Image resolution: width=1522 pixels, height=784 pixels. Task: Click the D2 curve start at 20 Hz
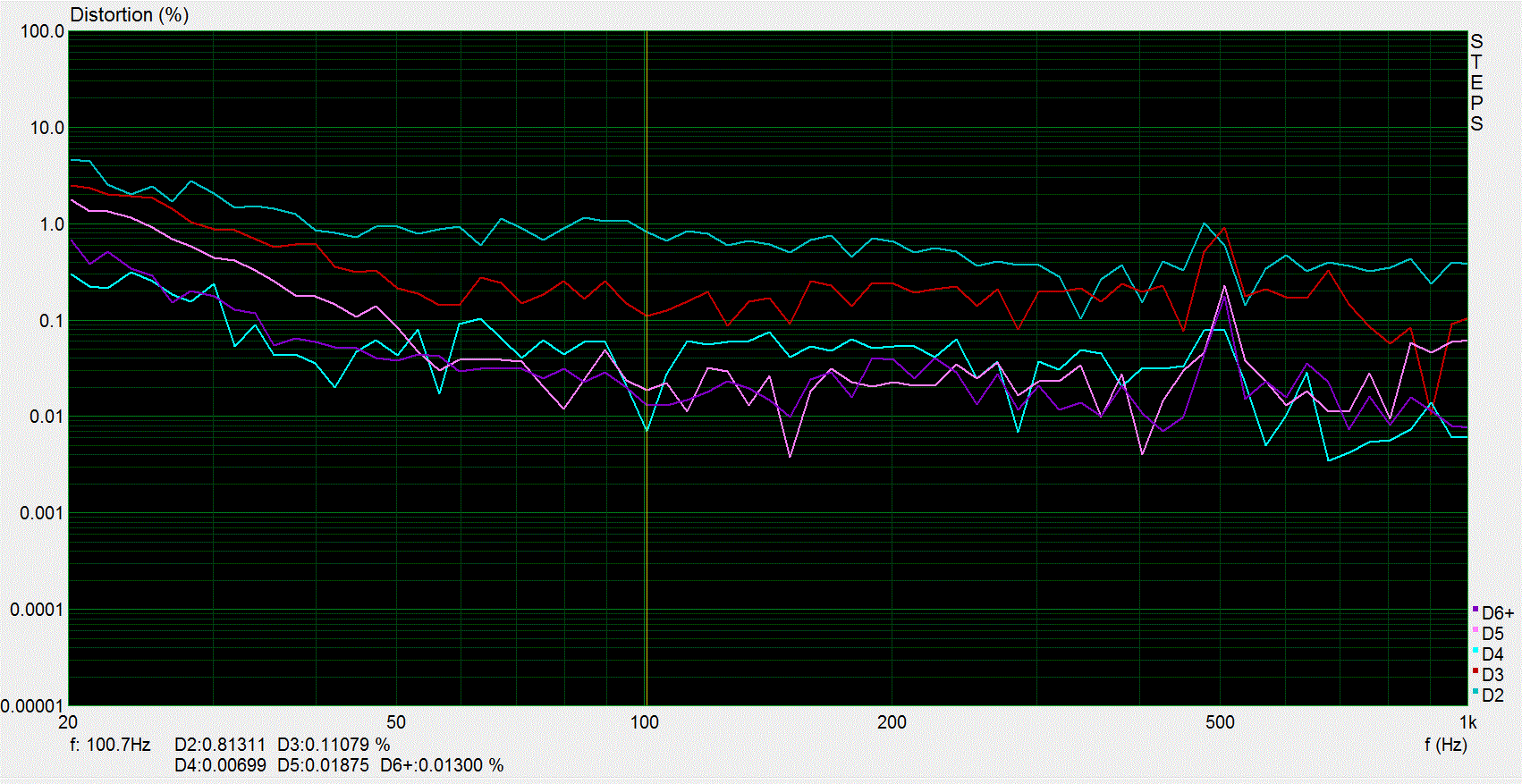(72, 160)
